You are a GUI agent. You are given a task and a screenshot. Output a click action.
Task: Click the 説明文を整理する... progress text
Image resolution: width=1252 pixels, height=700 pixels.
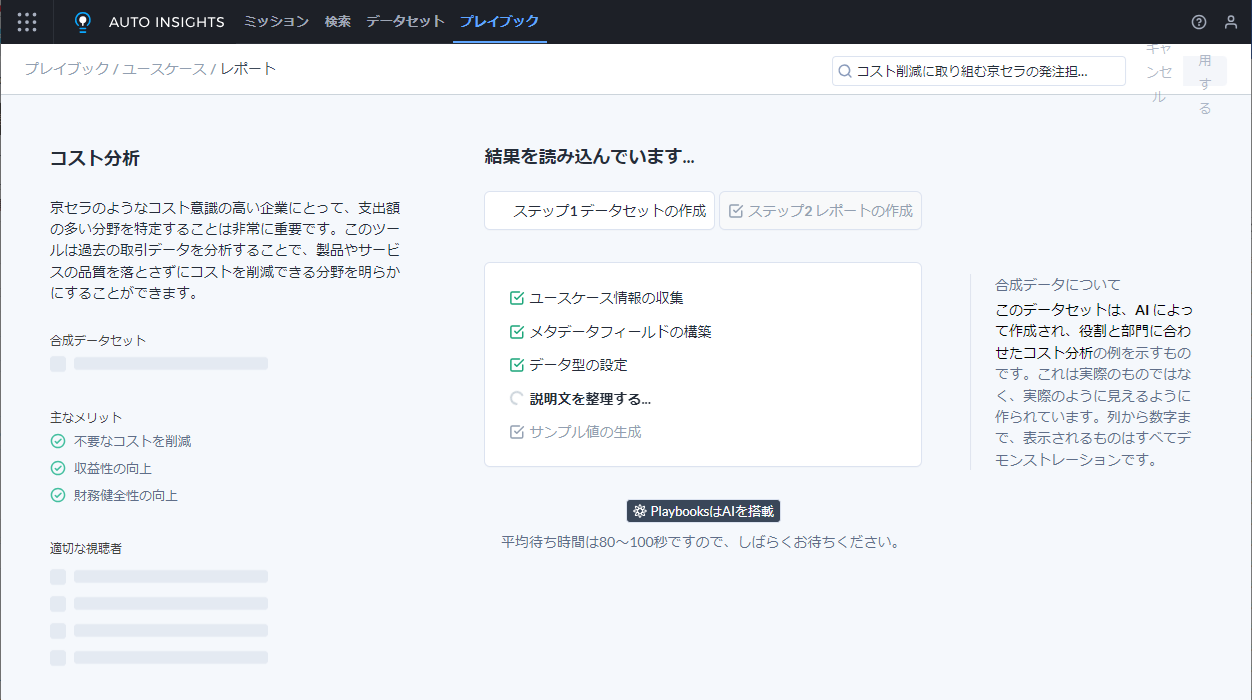tap(590, 398)
